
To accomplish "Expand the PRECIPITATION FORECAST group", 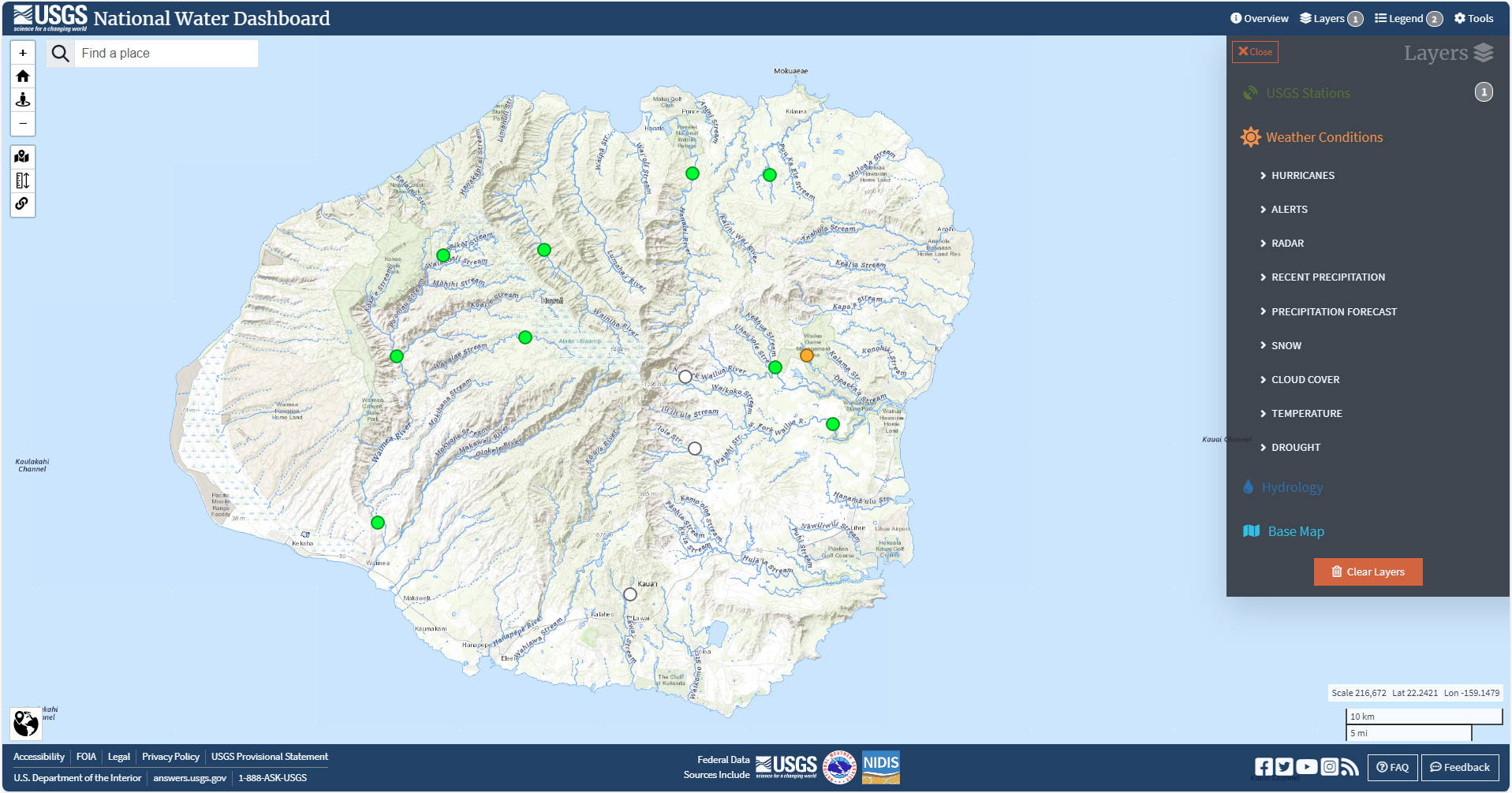I will 1333,312.
